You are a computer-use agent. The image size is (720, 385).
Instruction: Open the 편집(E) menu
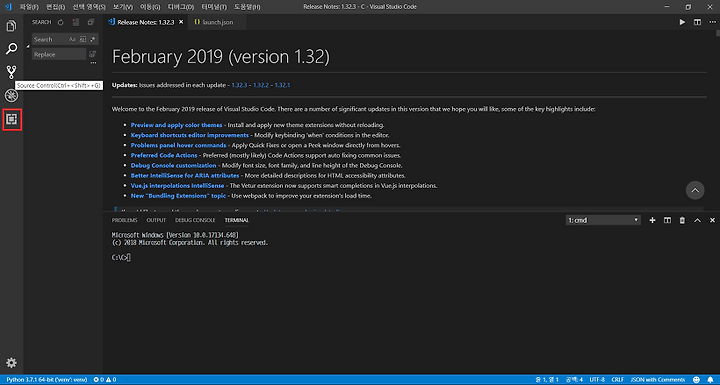[56, 7]
